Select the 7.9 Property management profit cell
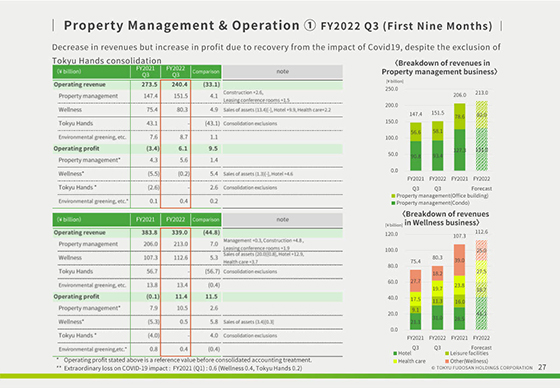560x388 pixels. [x=154, y=308]
